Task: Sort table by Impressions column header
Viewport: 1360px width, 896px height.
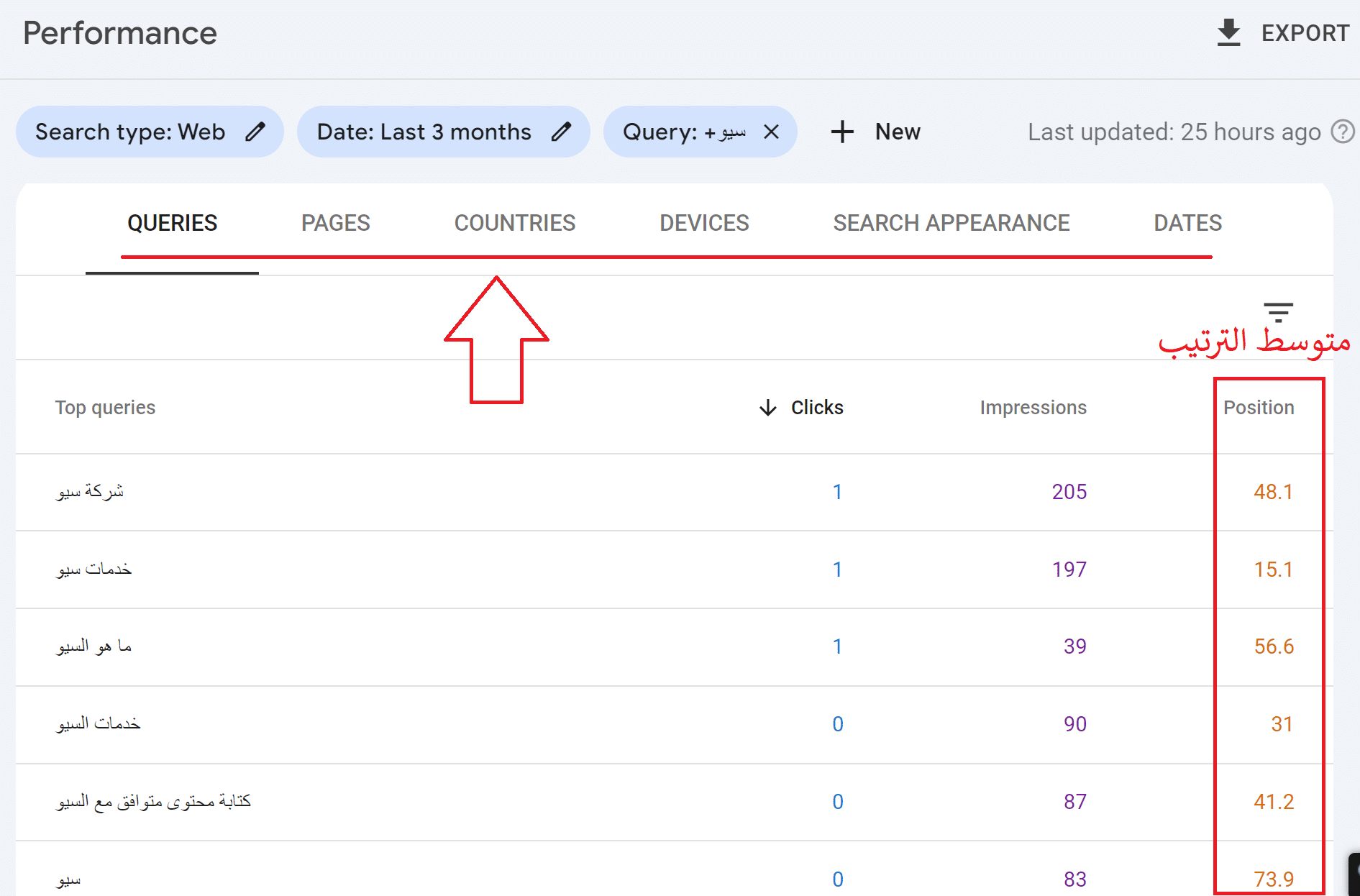Action: [1033, 407]
